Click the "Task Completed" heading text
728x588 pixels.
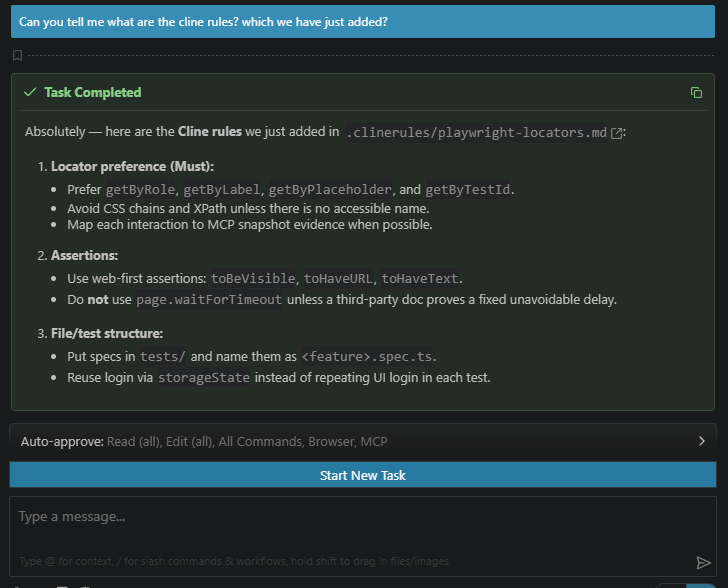click(93, 92)
